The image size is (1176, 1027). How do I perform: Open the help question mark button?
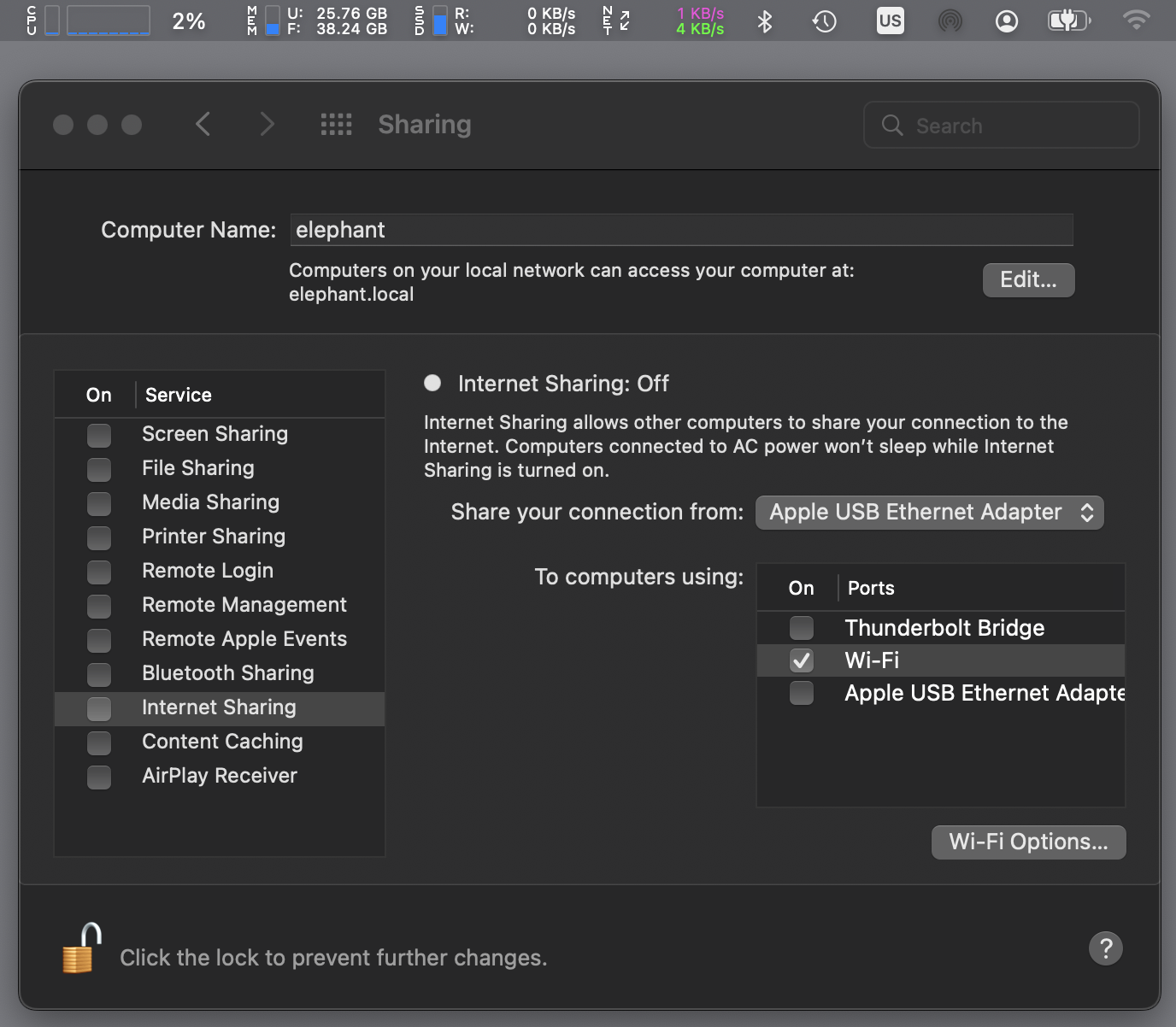click(1105, 948)
